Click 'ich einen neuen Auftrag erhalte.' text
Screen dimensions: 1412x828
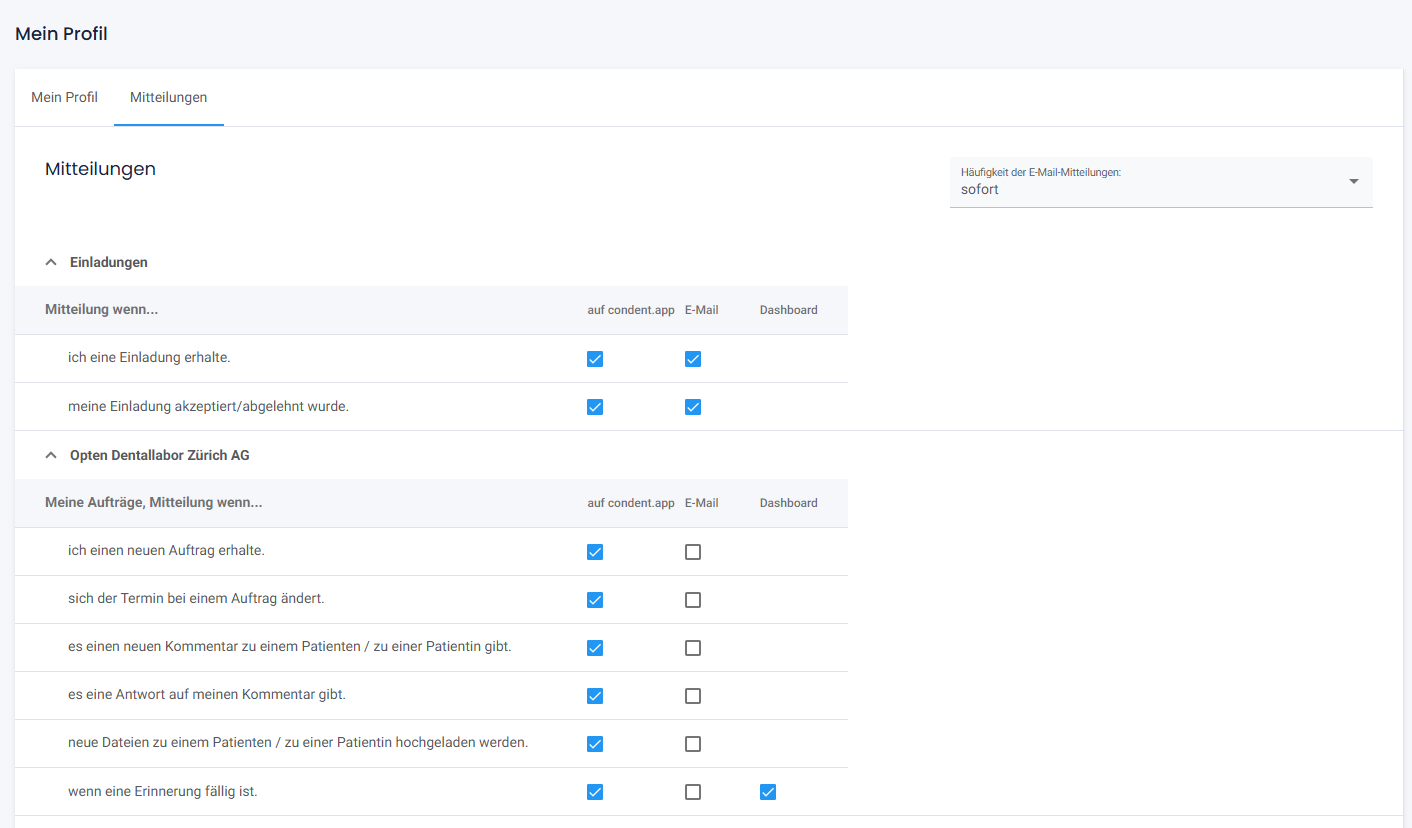pos(166,550)
